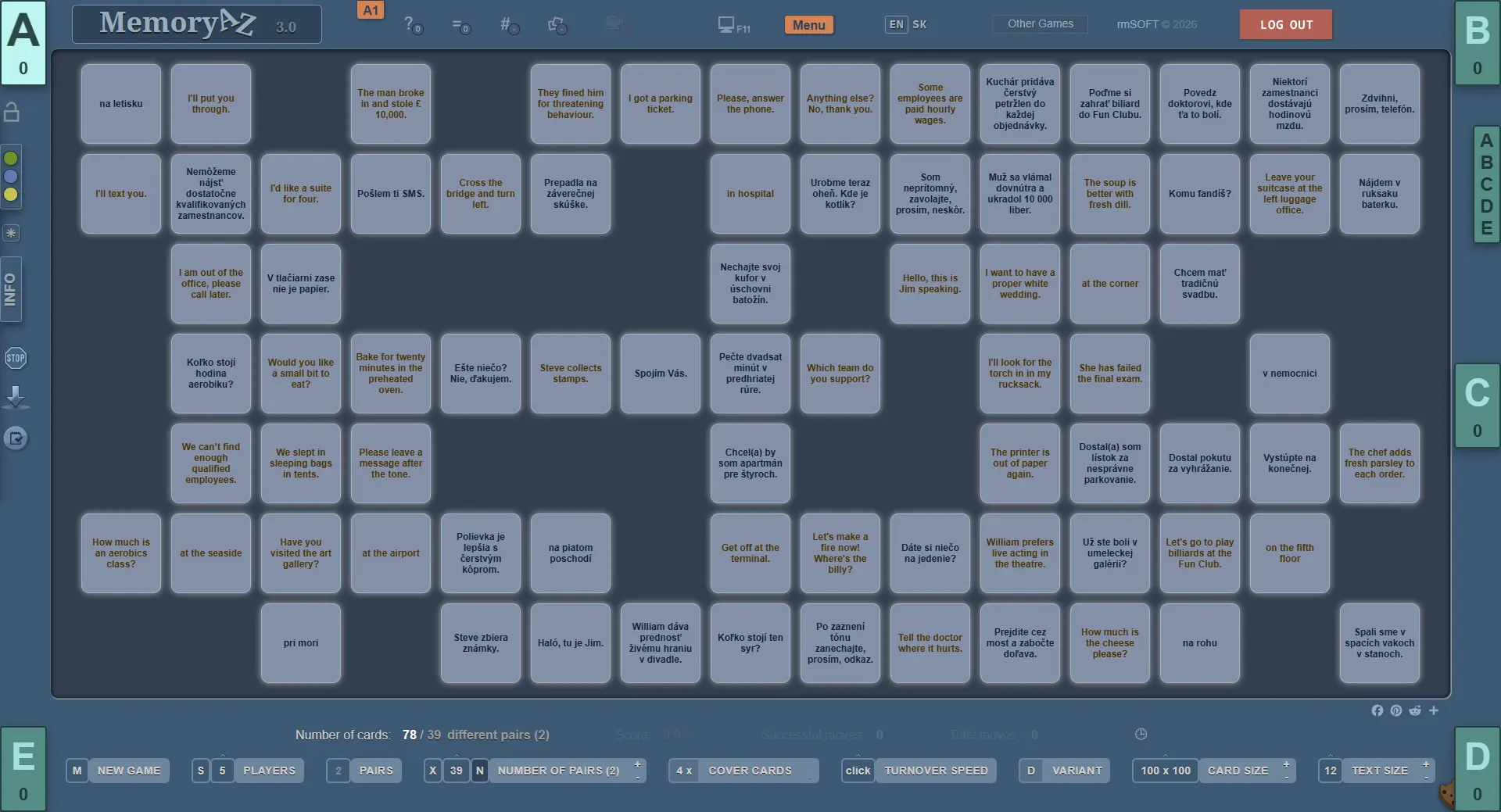The height and width of the screenshot is (812, 1501).
Task: Toggle the click Turnover Speed mode
Action: pos(858,771)
